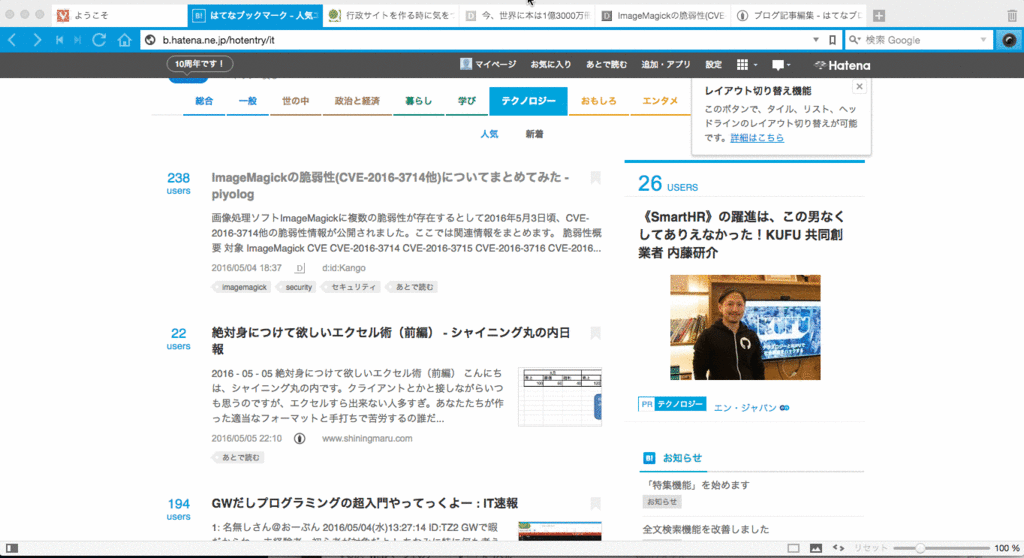The width and height of the screenshot is (1024, 558).
Task: Open the 詳細はこちら link
Action: point(757,138)
